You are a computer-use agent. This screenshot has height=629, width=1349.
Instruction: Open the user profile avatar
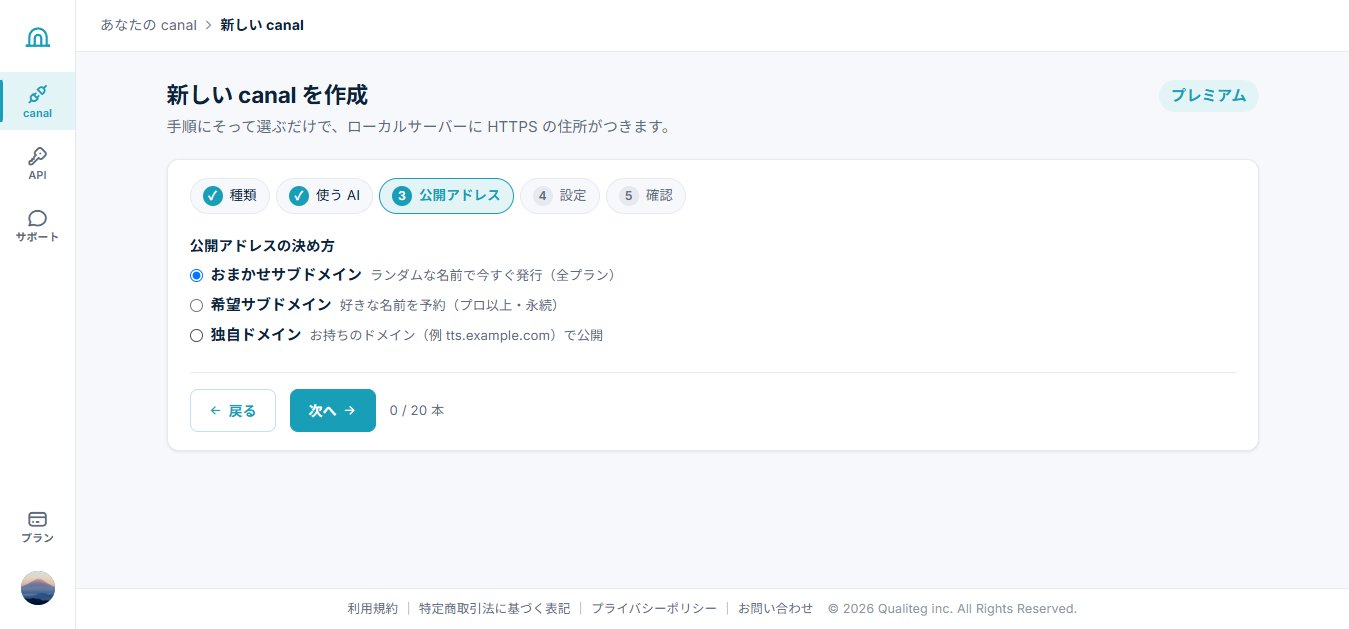[38, 588]
